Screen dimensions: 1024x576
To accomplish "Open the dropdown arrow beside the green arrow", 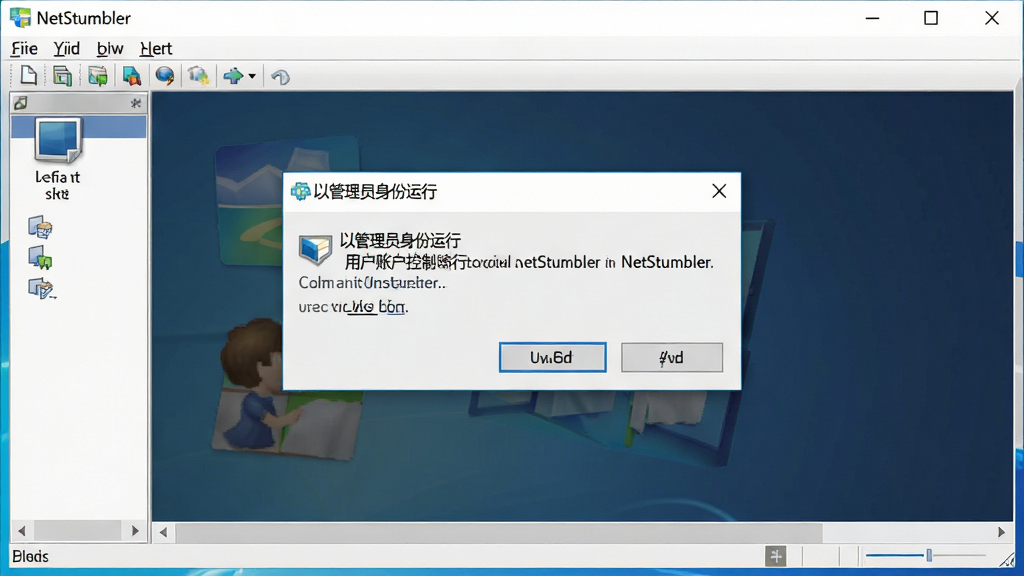I will pos(252,76).
